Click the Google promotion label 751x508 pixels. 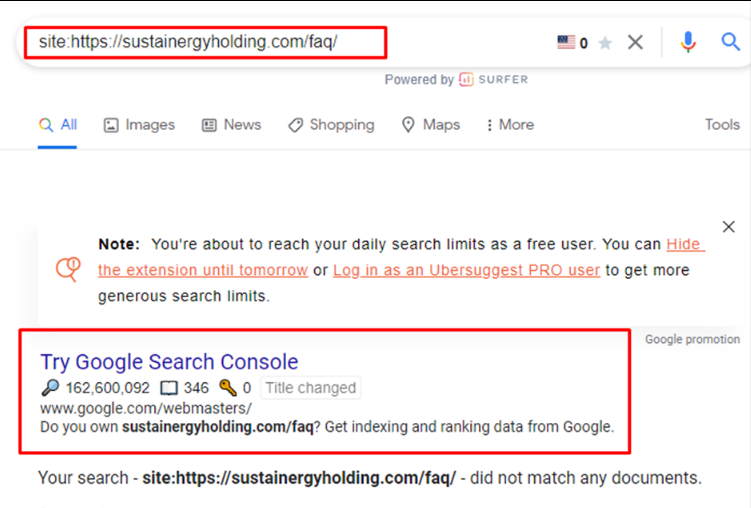pos(692,339)
